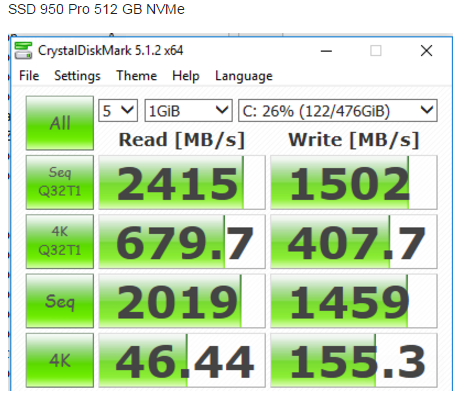The image size is (466, 401).
Task: Minimize the CrystalDiskMark window
Action: point(326,51)
